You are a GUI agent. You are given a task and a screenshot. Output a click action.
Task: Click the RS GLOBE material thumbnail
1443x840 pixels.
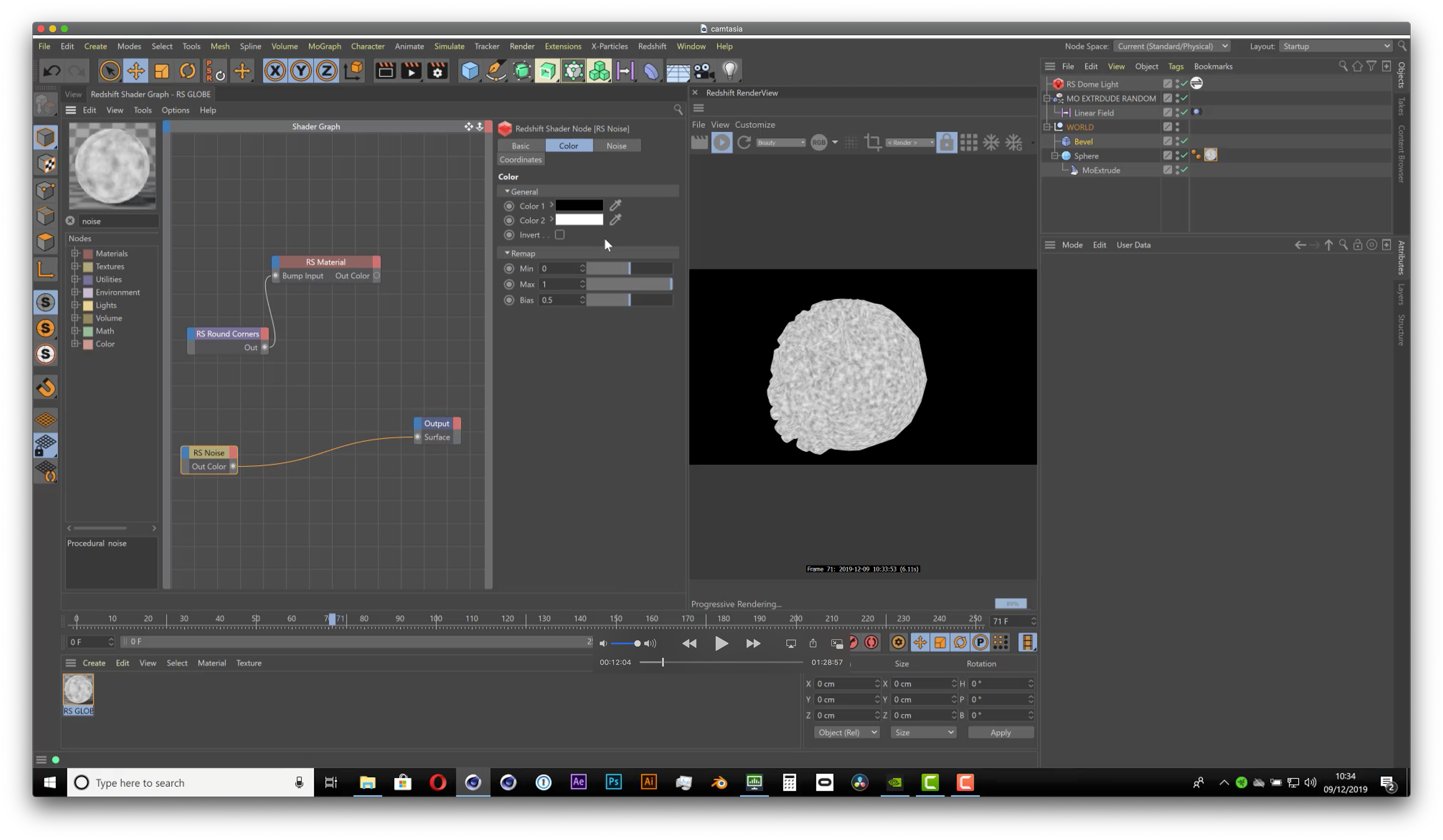pos(78,689)
